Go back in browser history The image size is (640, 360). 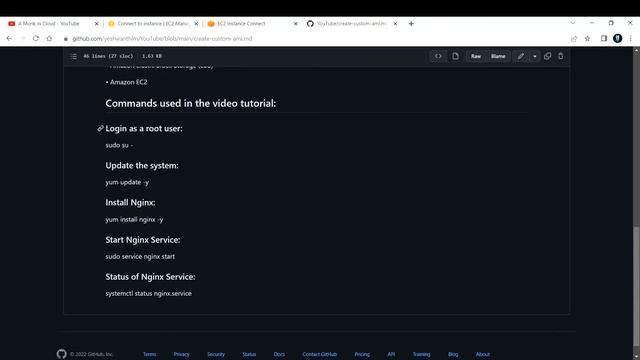coord(9,38)
